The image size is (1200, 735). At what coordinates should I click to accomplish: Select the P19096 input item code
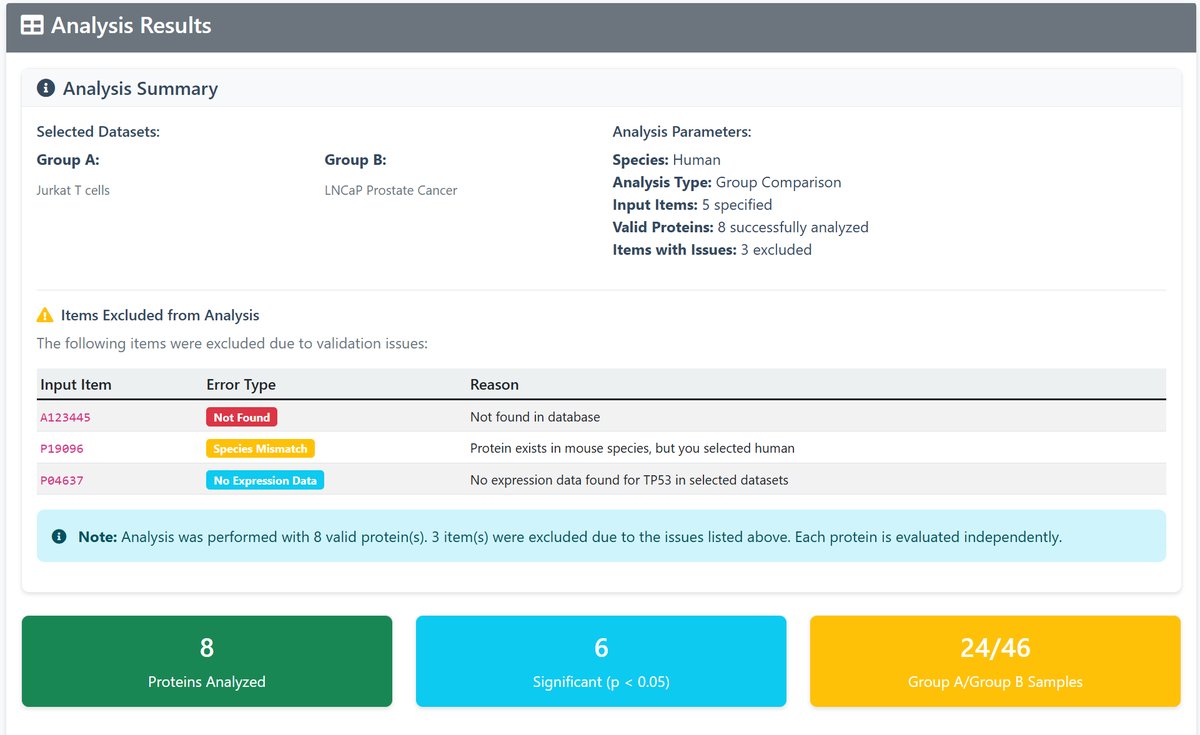click(62, 449)
